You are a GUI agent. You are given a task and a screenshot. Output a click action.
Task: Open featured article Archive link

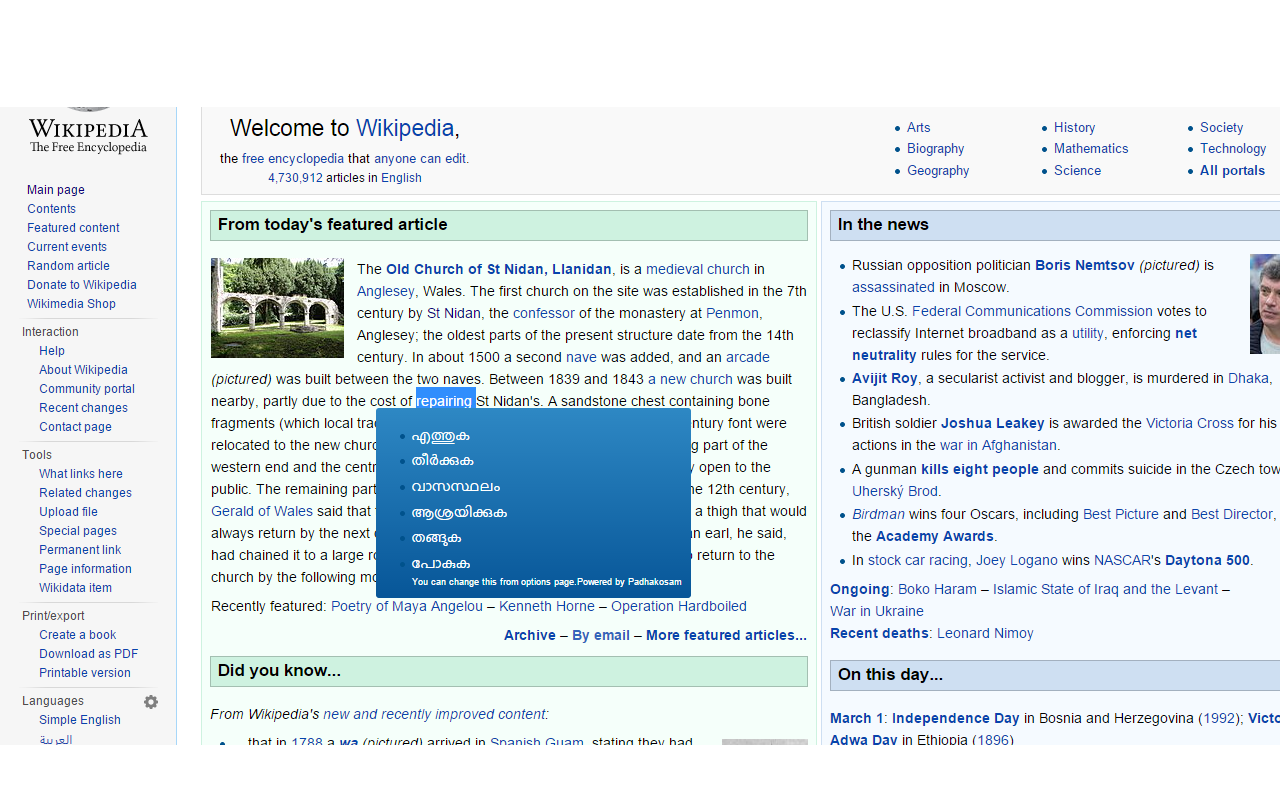click(x=530, y=636)
